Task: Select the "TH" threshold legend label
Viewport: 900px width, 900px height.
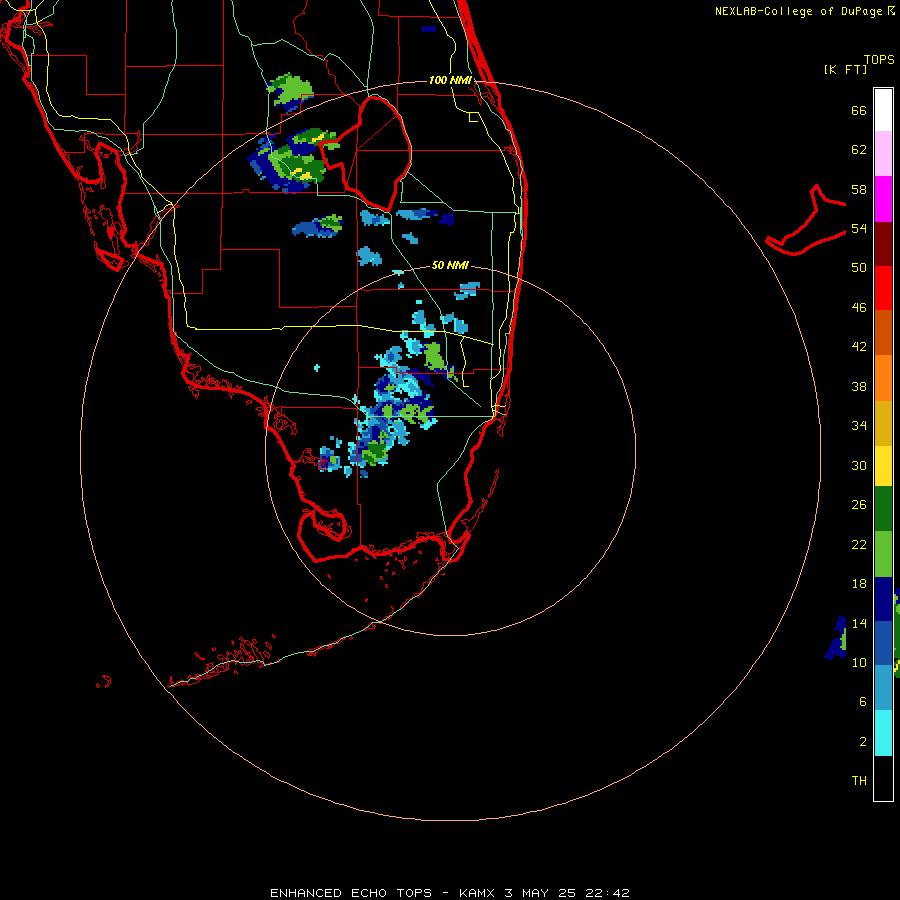Action: [x=859, y=781]
